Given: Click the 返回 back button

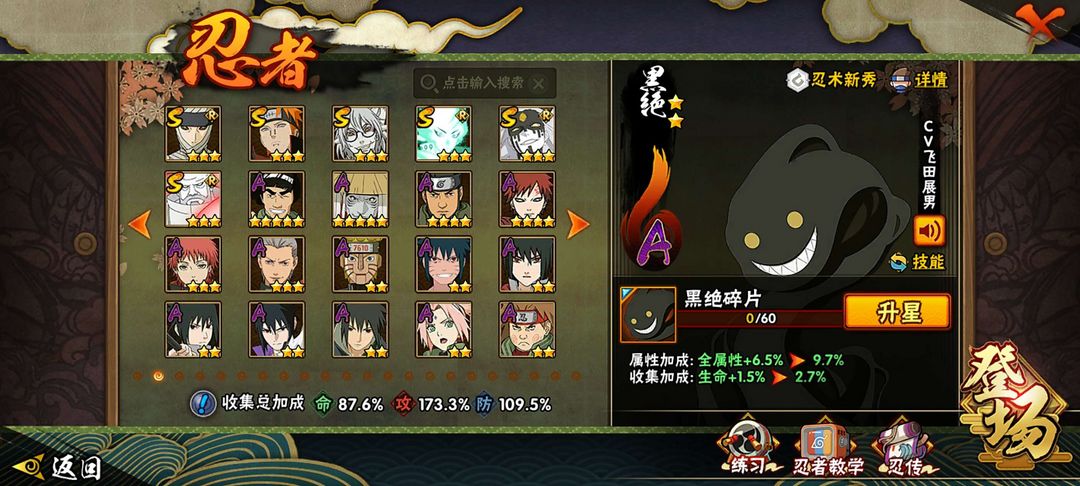Looking at the screenshot, I should pyautogui.click(x=59, y=467).
